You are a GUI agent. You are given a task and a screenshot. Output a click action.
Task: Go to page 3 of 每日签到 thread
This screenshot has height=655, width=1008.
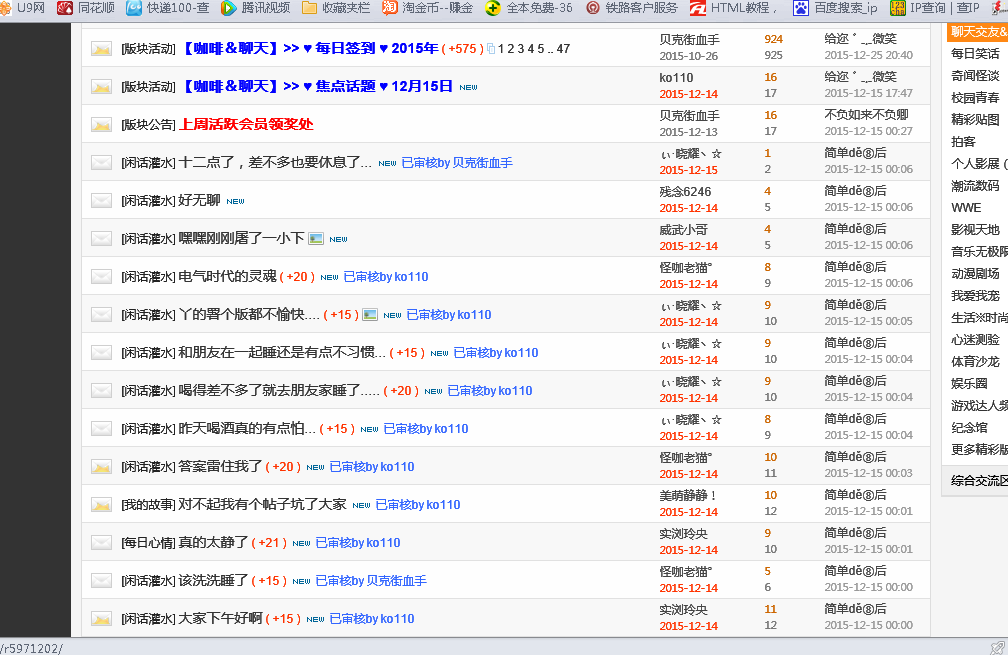point(521,49)
